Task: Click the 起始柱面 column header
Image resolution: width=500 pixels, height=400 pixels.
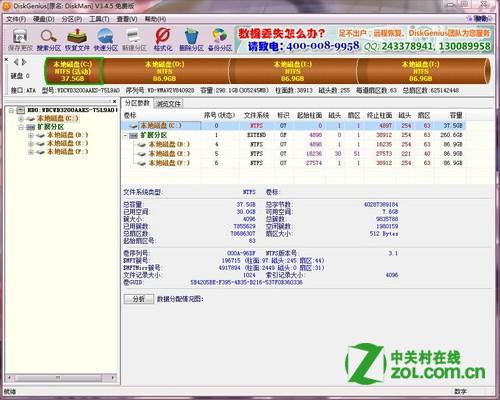Action: point(309,116)
